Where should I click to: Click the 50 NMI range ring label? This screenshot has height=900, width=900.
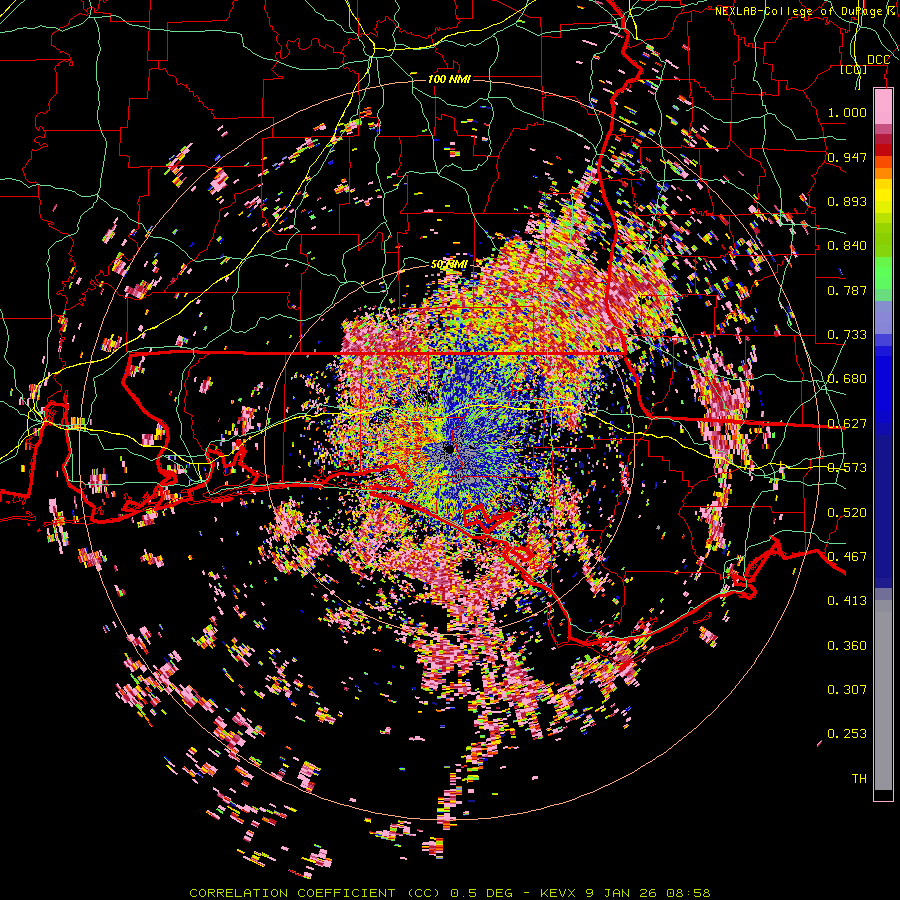point(449,264)
